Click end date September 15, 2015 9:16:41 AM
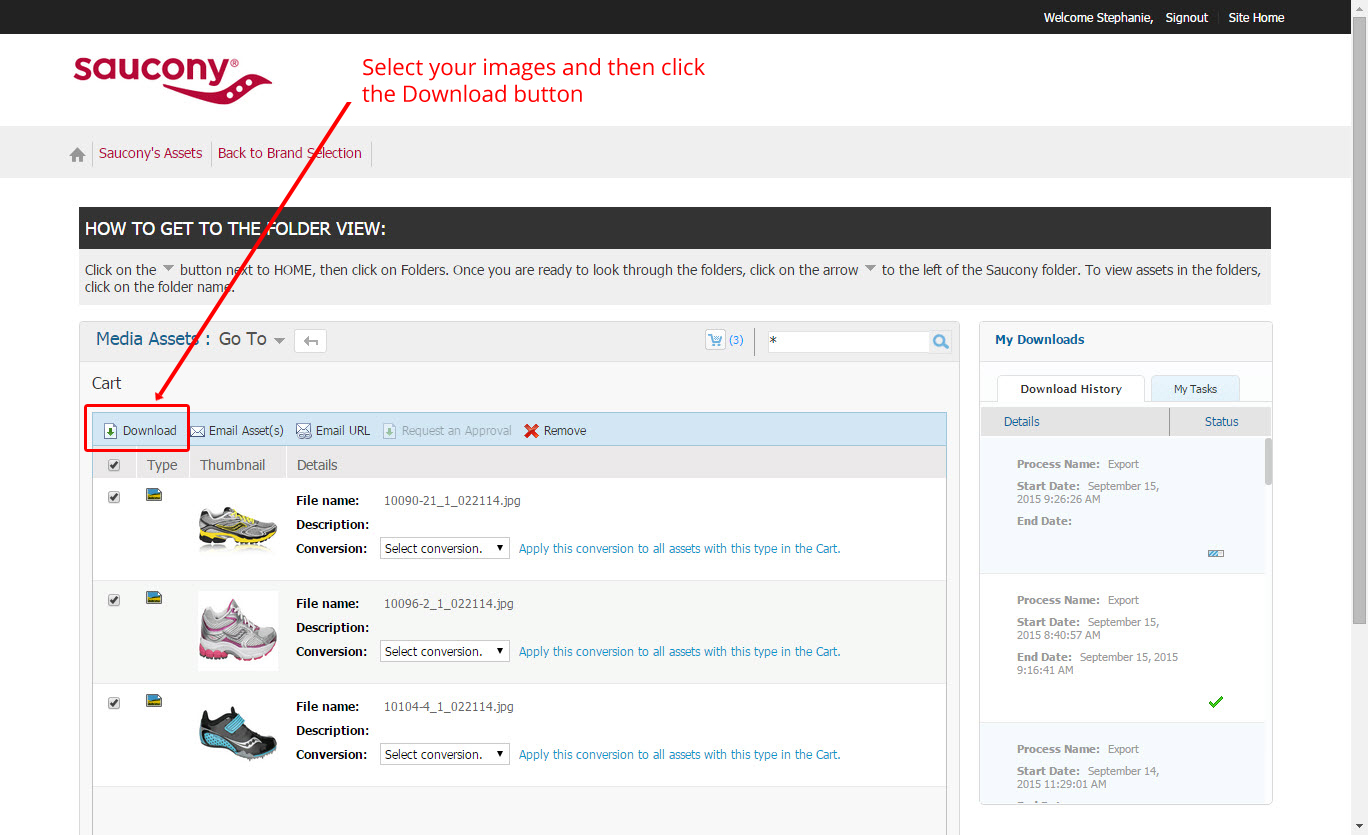 point(1097,663)
